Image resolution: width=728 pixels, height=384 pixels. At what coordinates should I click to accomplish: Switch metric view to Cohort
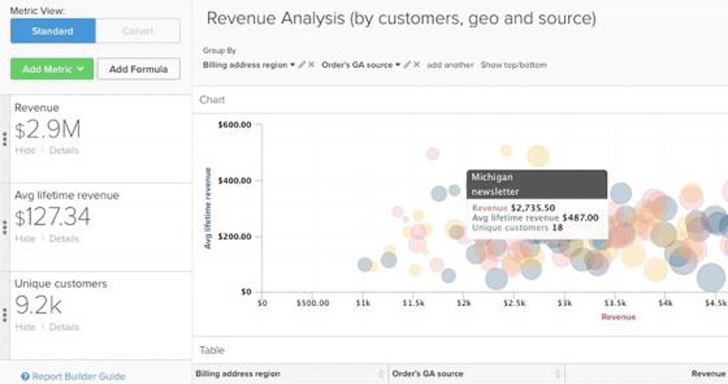tap(138, 31)
